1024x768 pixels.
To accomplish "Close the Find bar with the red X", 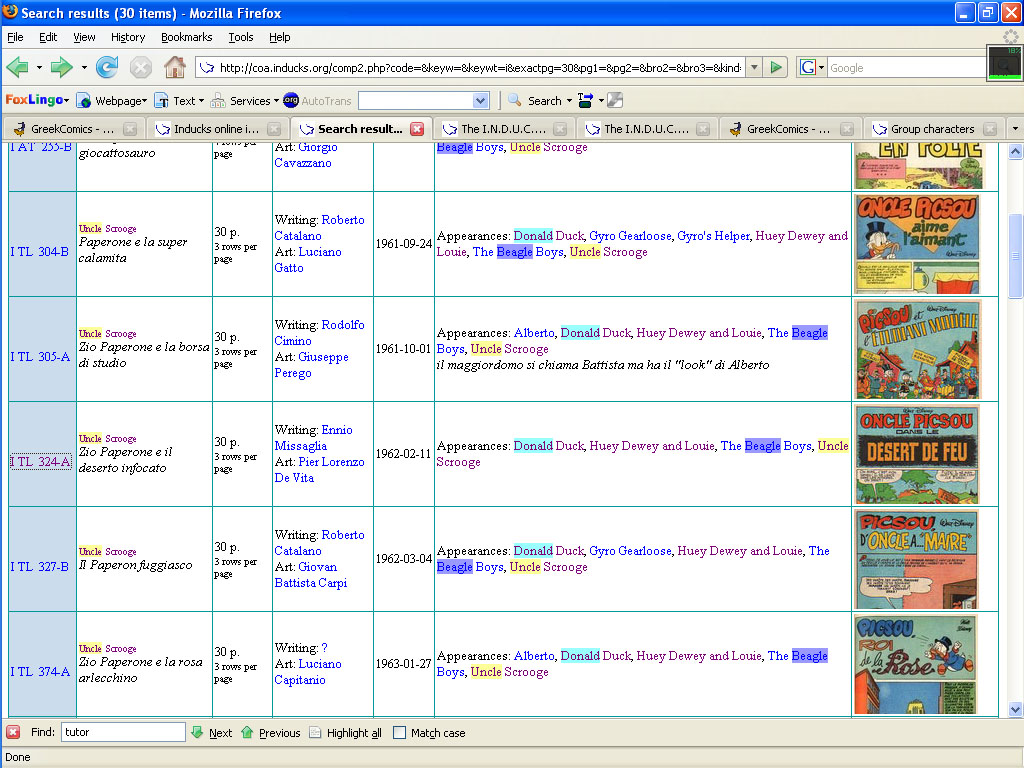I will 13,732.
